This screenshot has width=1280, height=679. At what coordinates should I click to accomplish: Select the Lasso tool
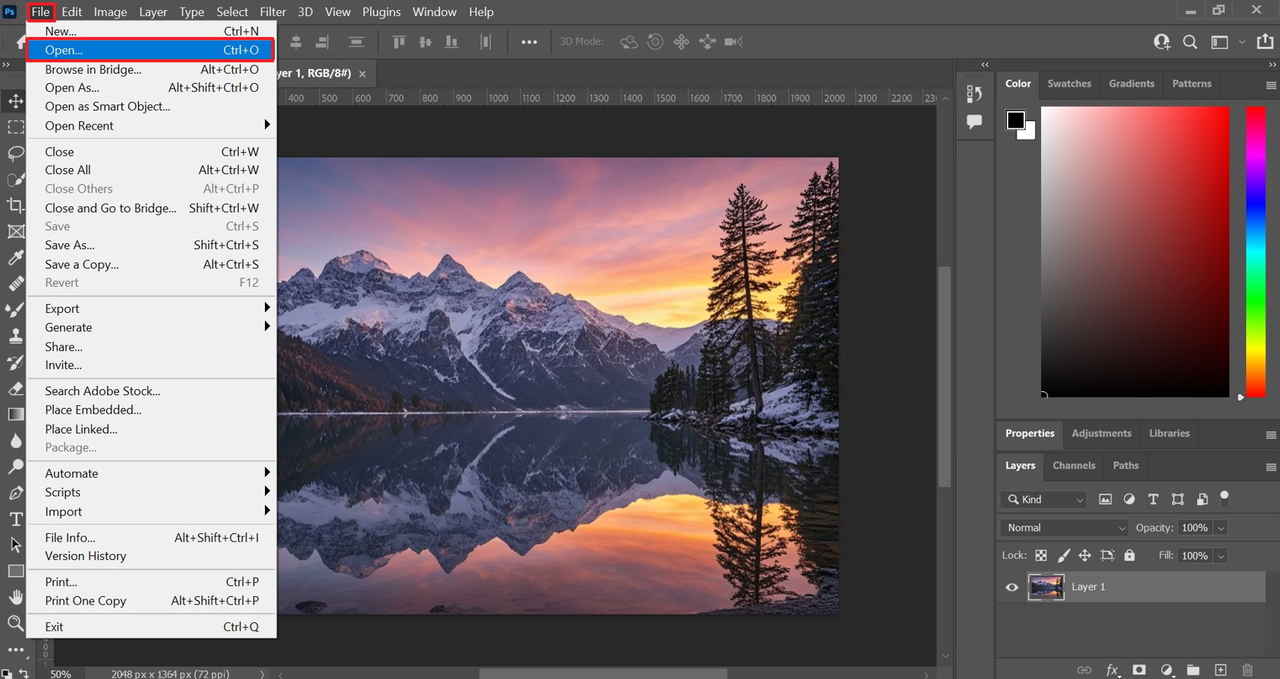[x=15, y=153]
